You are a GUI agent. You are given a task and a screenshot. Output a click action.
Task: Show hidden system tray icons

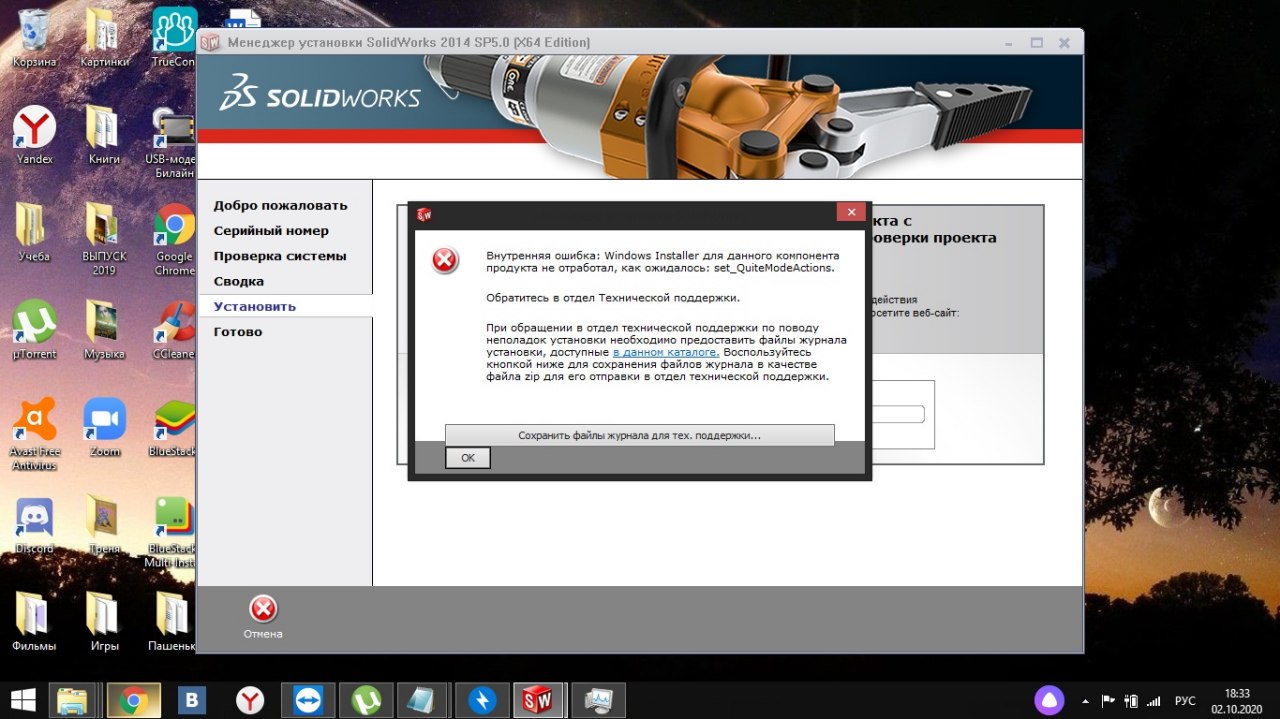click(1086, 701)
